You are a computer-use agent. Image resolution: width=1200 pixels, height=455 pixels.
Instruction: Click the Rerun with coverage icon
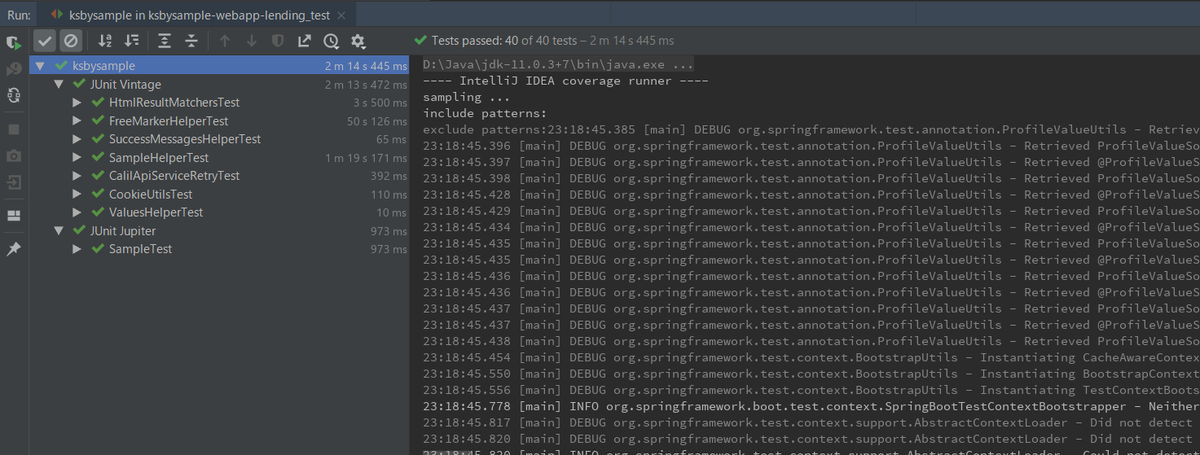tap(14, 43)
